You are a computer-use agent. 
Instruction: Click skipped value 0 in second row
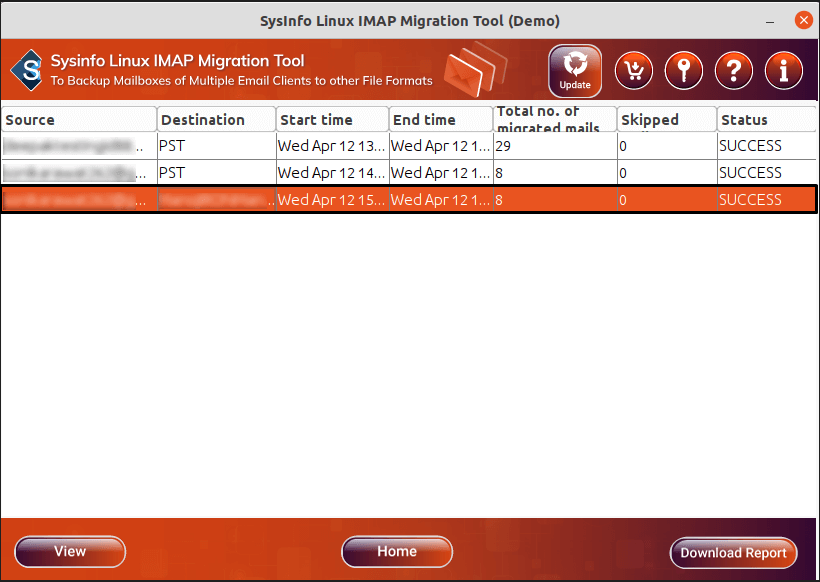(667, 173)
